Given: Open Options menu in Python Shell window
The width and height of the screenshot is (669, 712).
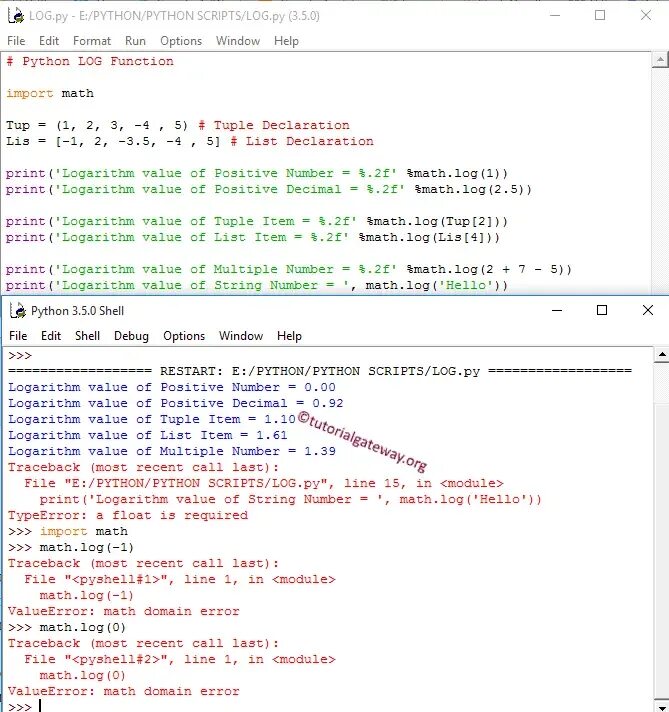Looking at the screenshot, I should coord(184,336).
